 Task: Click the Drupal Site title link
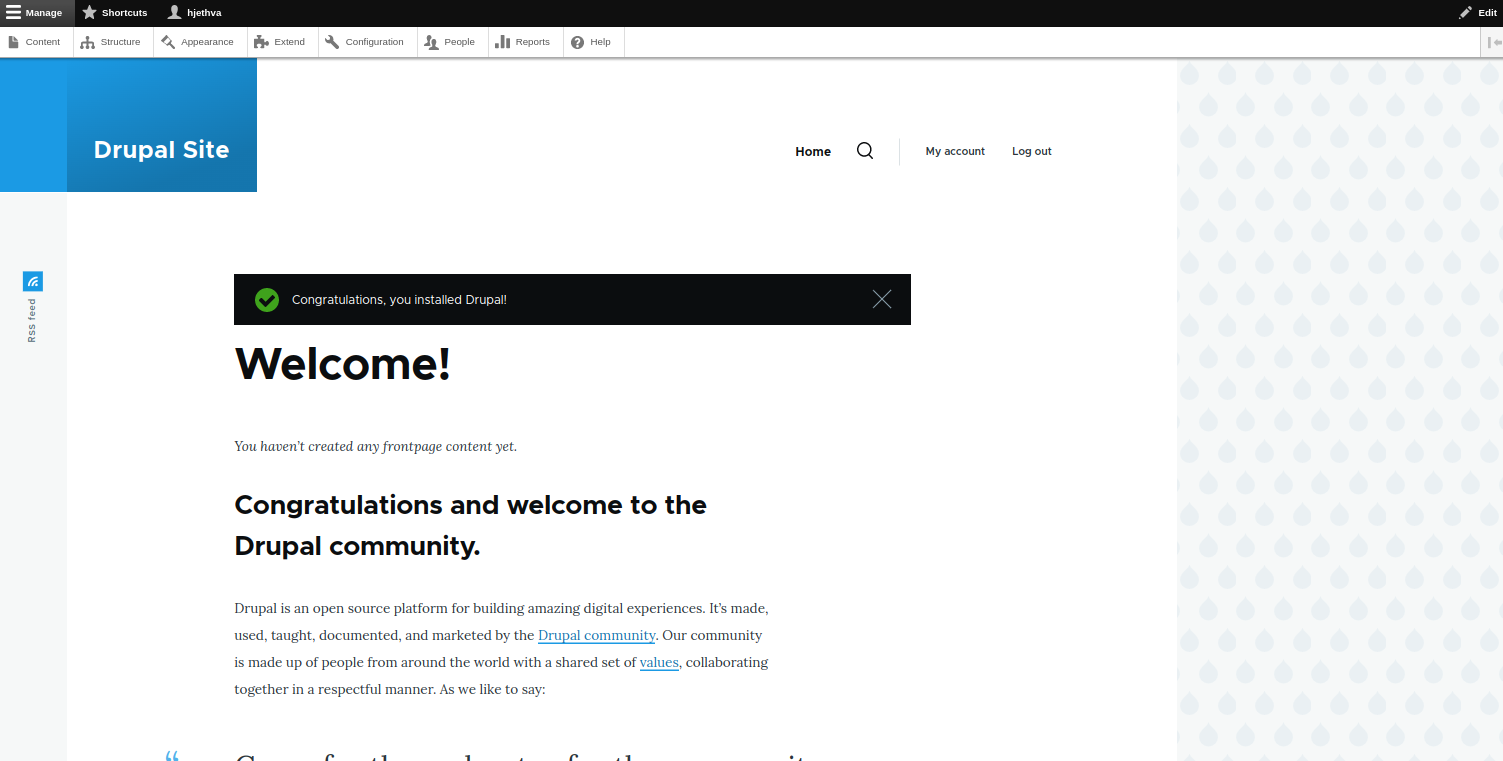pyautogui.click(x=161, y=150)
